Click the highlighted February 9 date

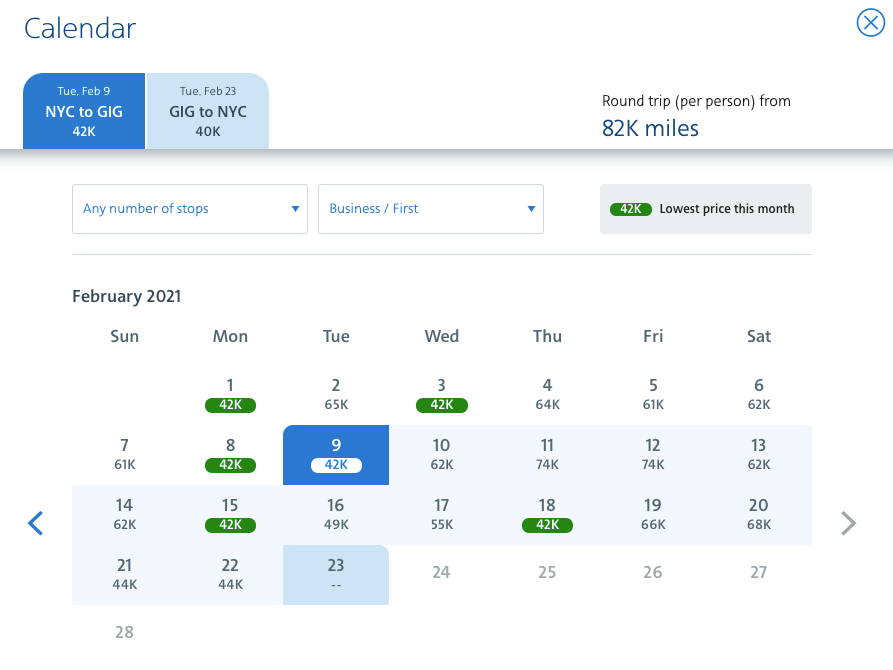tap(336, 454)
